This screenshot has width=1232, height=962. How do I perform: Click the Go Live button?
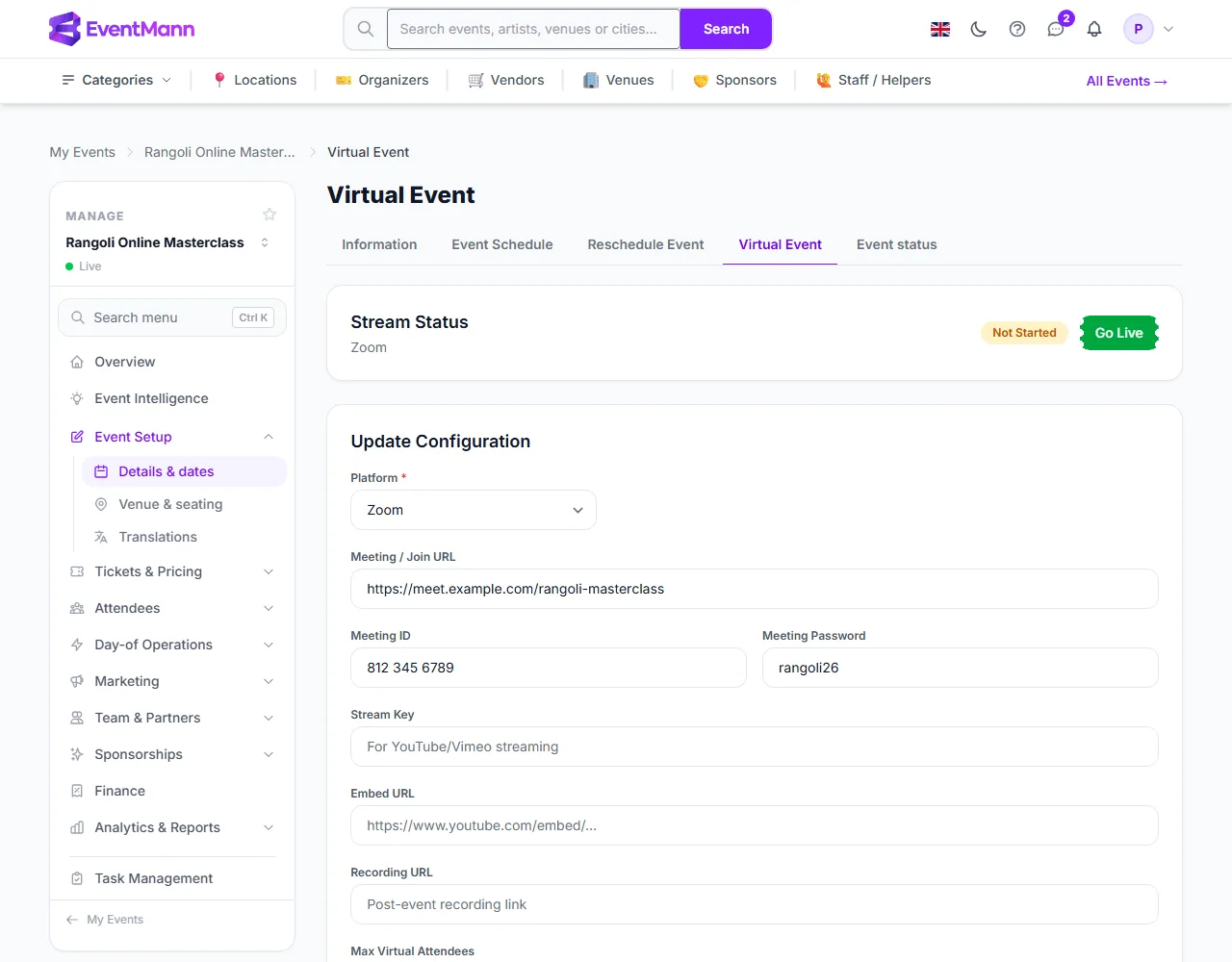pyautogui.click(x=1119, y=333)
